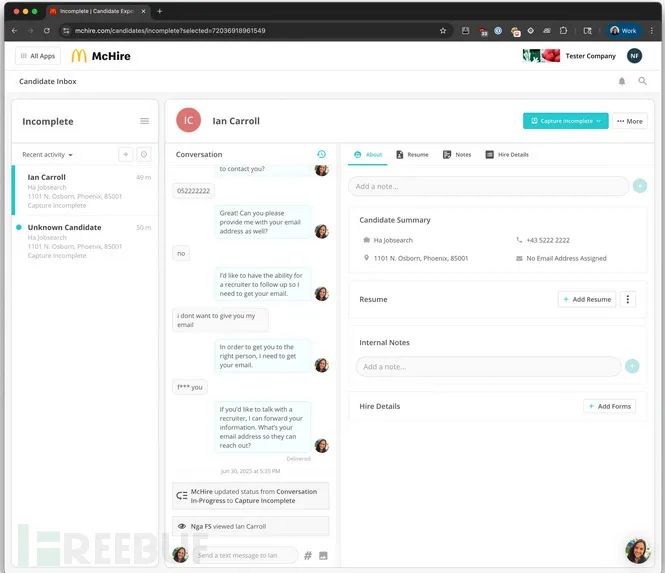This screenshot has width=665, height=573.
Task: Open the Incomplete list hamburger menu
Action: tap(145, 121)
